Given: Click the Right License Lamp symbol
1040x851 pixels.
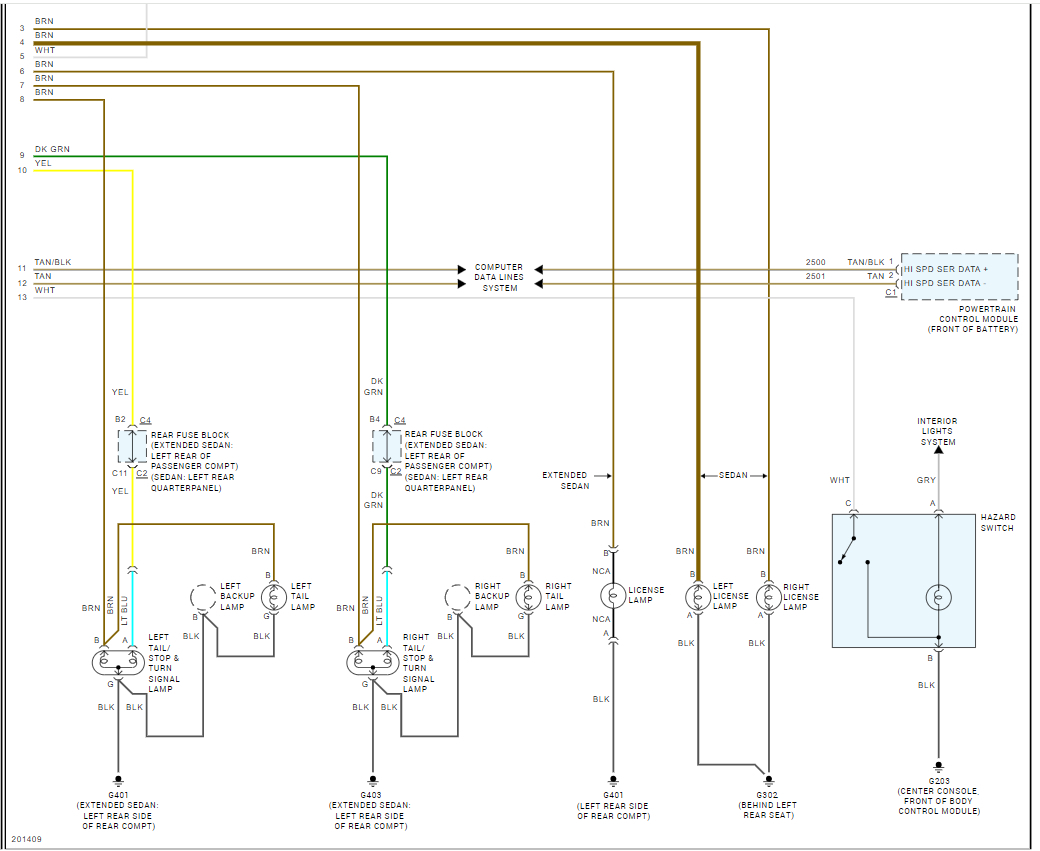Looking at the screenshot, I should pos(769,596).
